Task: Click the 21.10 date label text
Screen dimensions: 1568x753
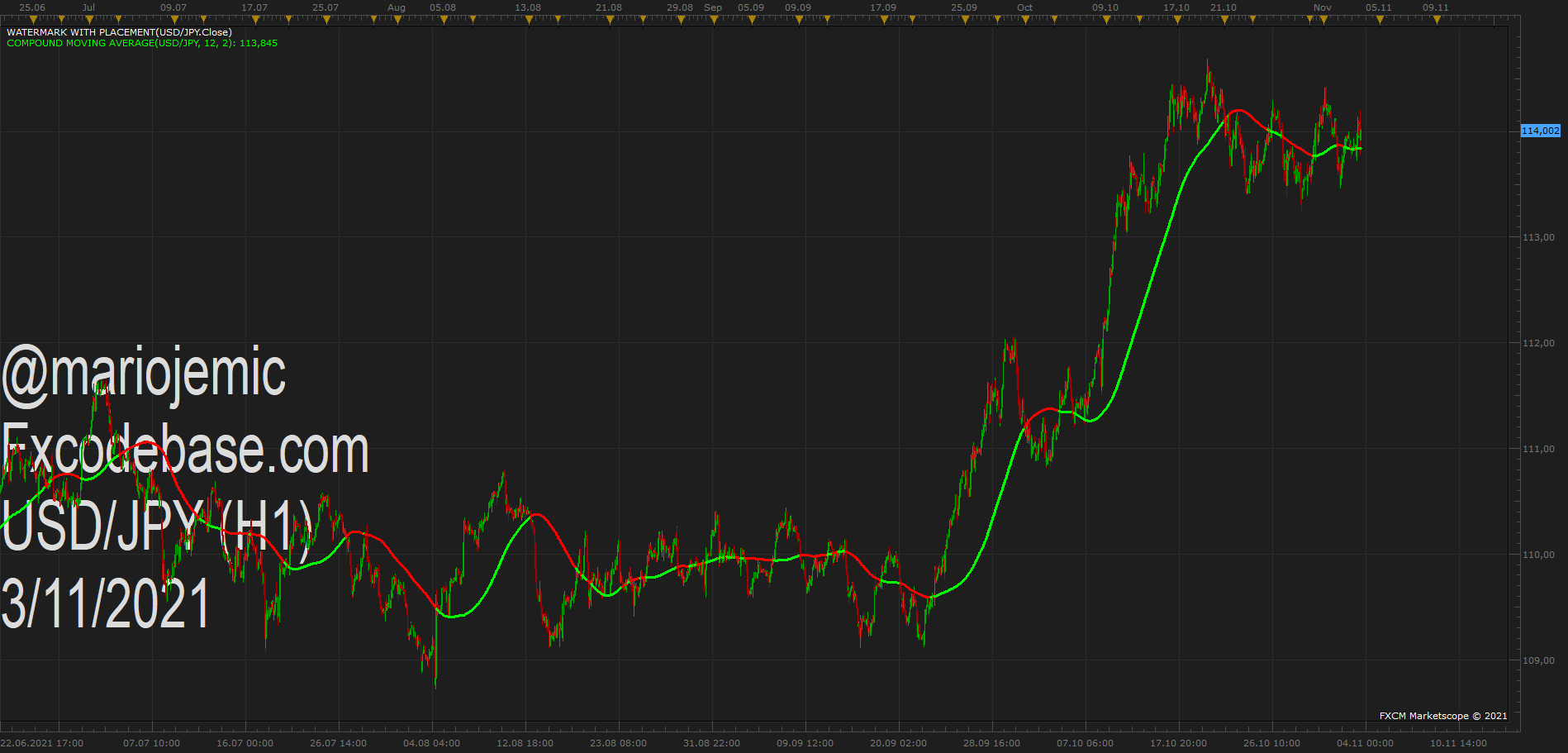Action: click(1224, 7)
